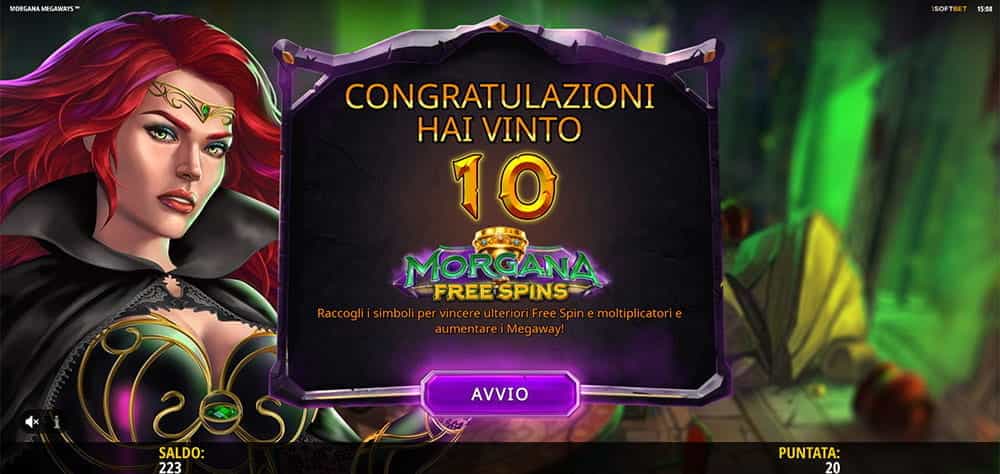Click the clock time display
Viewport: 1000px width, 474px height.
pyautogui.click(x=984, y=9)
